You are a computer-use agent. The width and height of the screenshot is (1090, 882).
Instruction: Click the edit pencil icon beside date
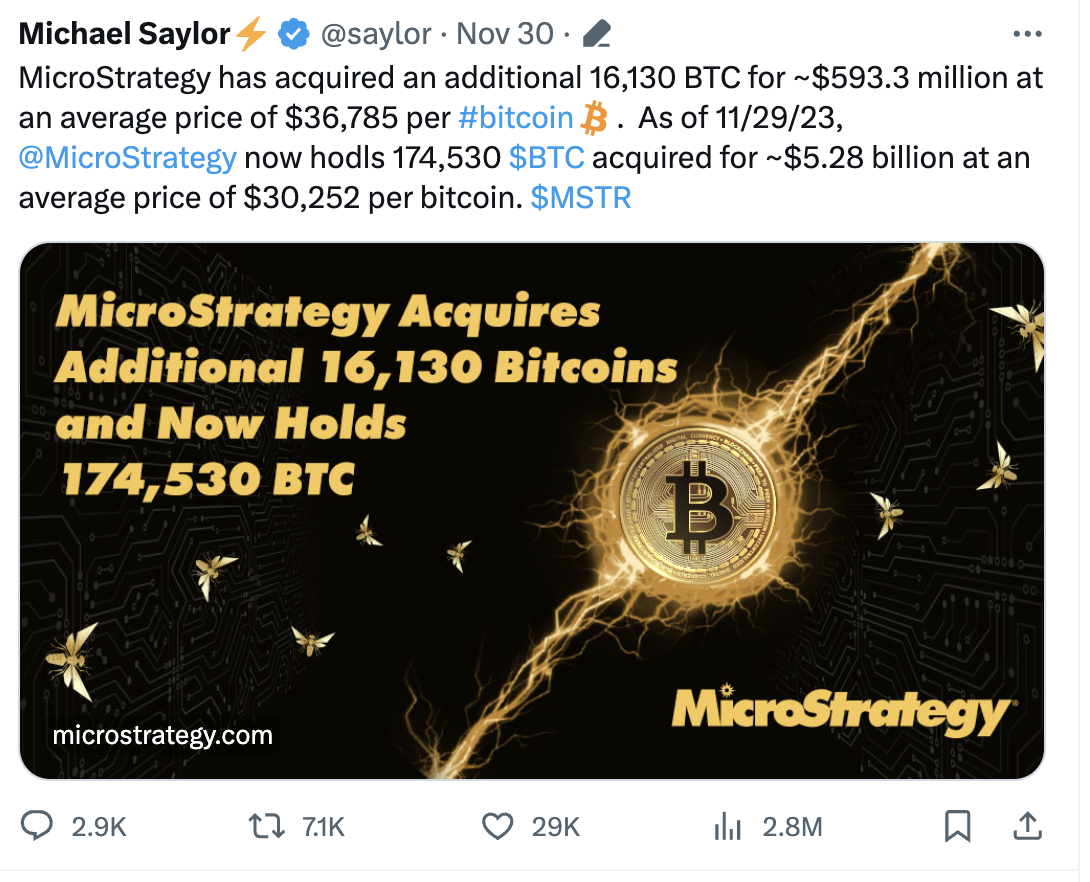tap(596, 35)
